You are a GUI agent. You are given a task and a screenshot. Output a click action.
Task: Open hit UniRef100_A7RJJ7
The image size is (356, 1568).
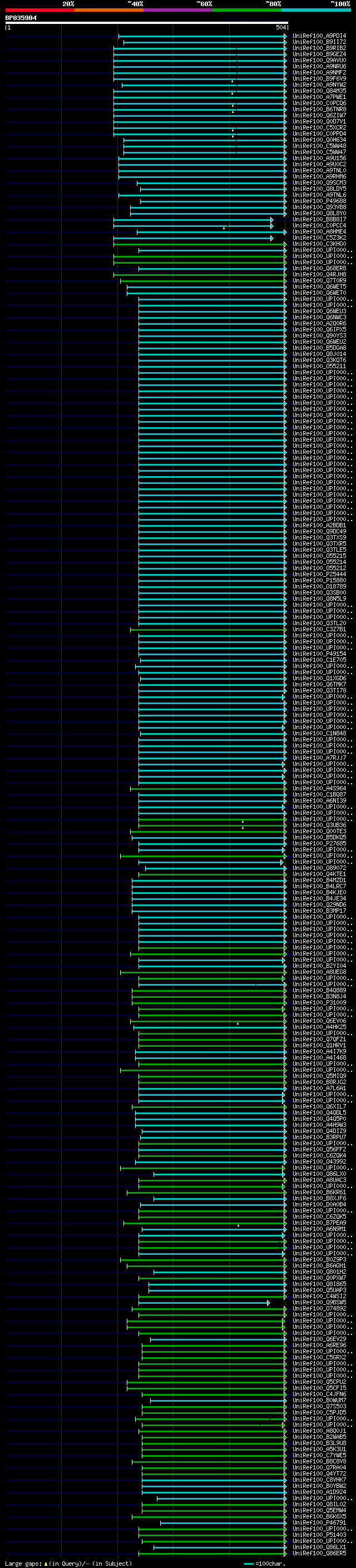(319, 758)
